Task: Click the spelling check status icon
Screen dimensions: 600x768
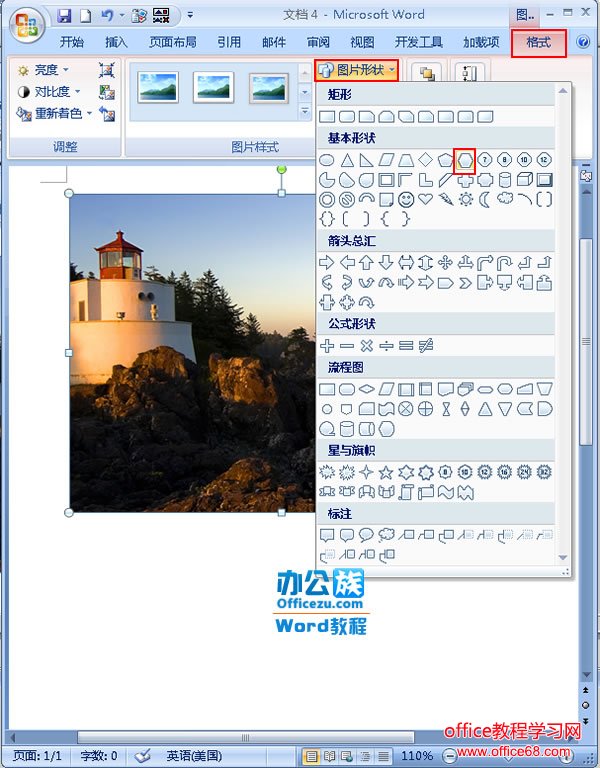Action: click(x=143, y=756)
